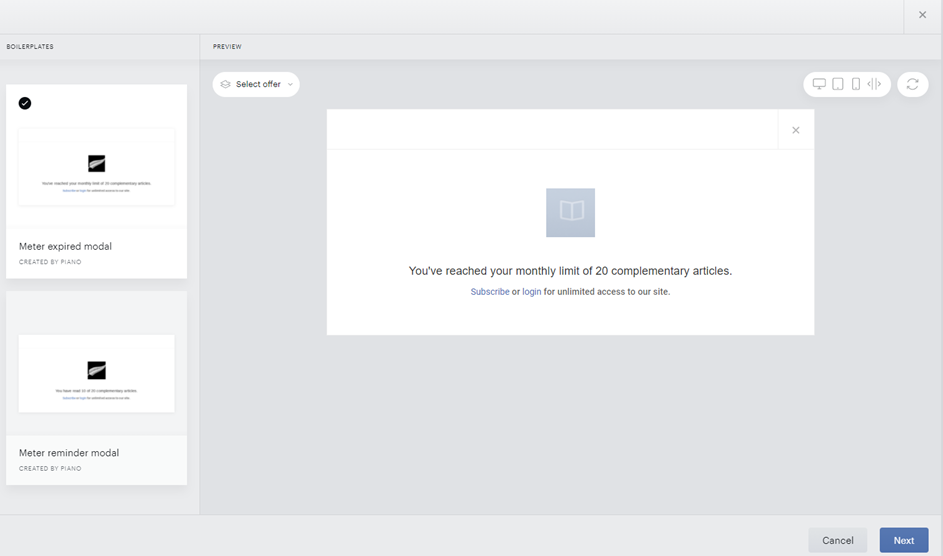The width and height of the screenshot is (943, 556).
Task: Expand the Select offer chevron arrow
Action: (x=290, y=84)
